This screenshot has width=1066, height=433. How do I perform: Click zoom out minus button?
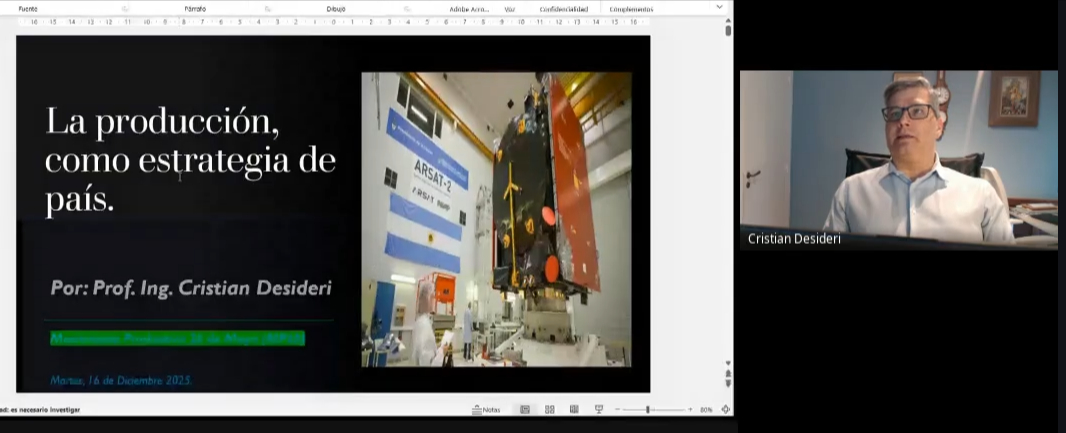(x=616, y=409)
